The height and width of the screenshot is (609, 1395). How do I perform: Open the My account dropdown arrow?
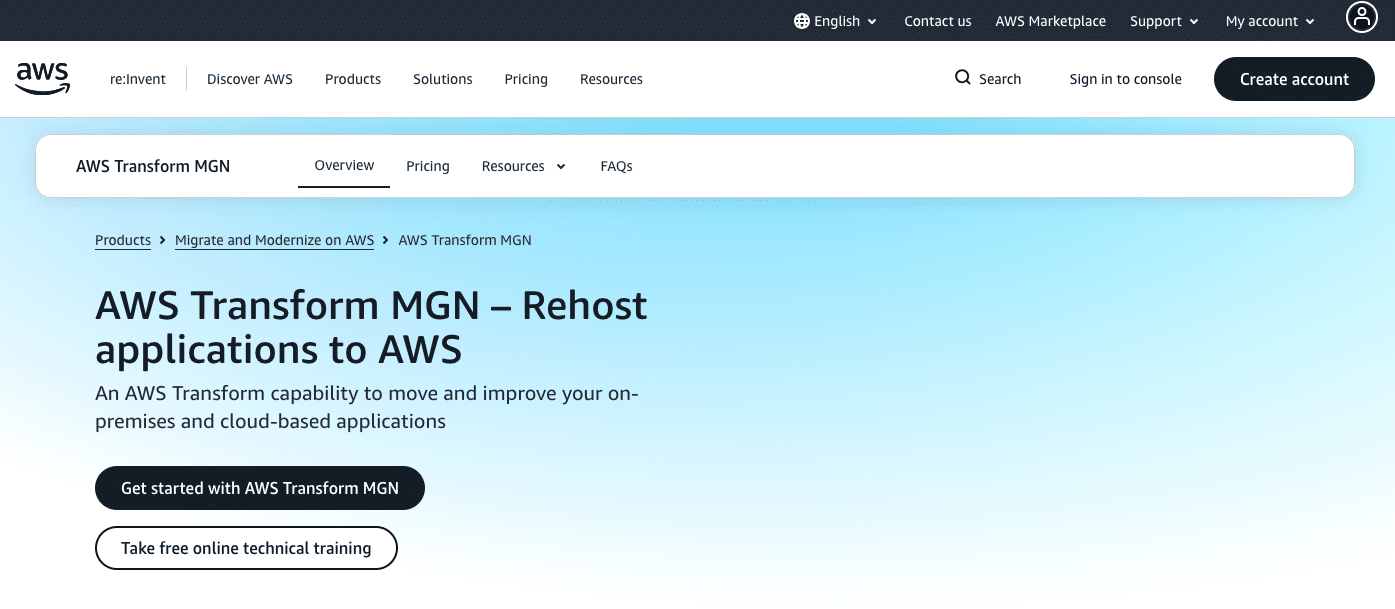click(x=1310, y=22)
